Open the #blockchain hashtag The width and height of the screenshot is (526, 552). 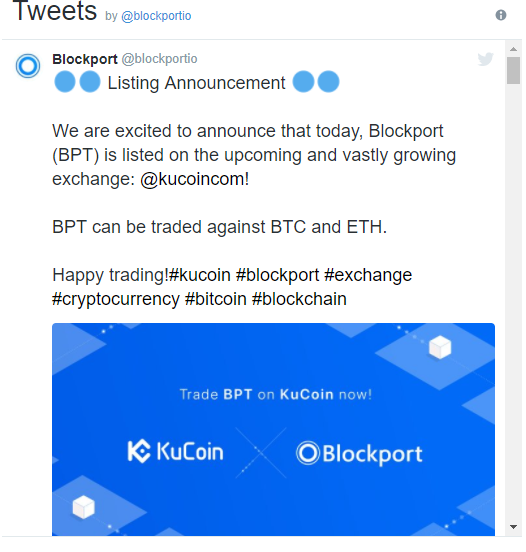tap(299, 299)
